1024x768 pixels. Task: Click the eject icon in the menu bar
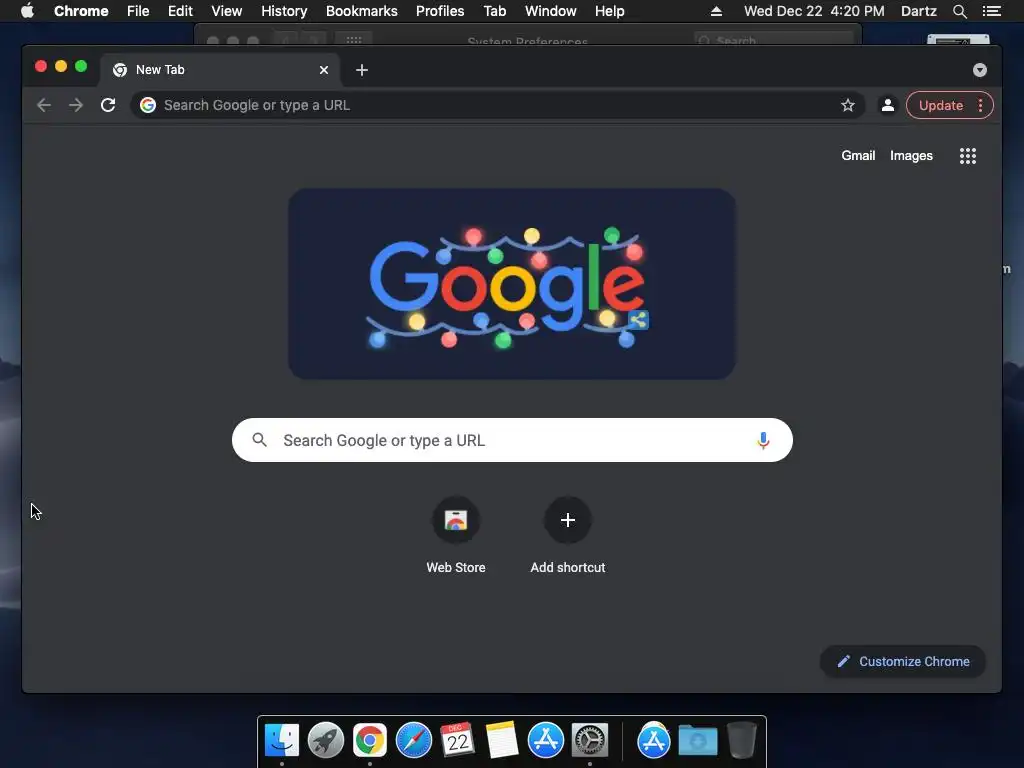click(716, 11)
